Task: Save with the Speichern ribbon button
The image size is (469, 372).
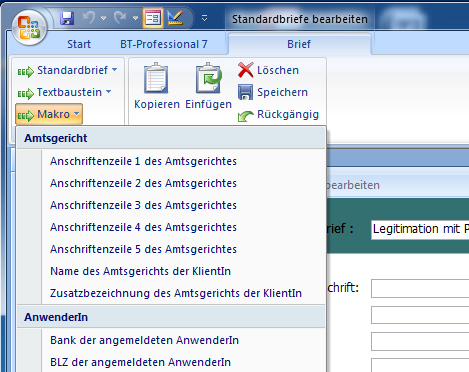Action: [x=273, y=92]
